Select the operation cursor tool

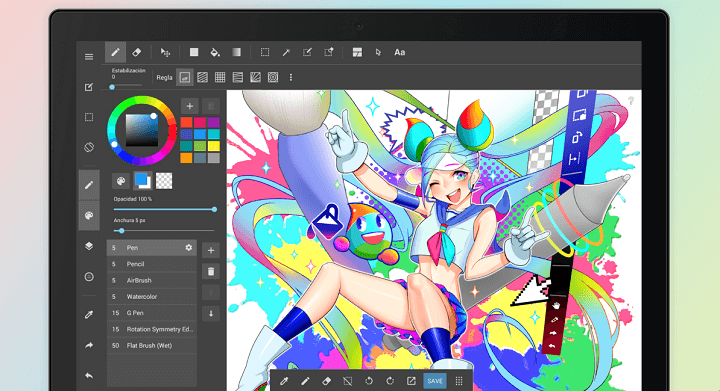click(378, 52)
